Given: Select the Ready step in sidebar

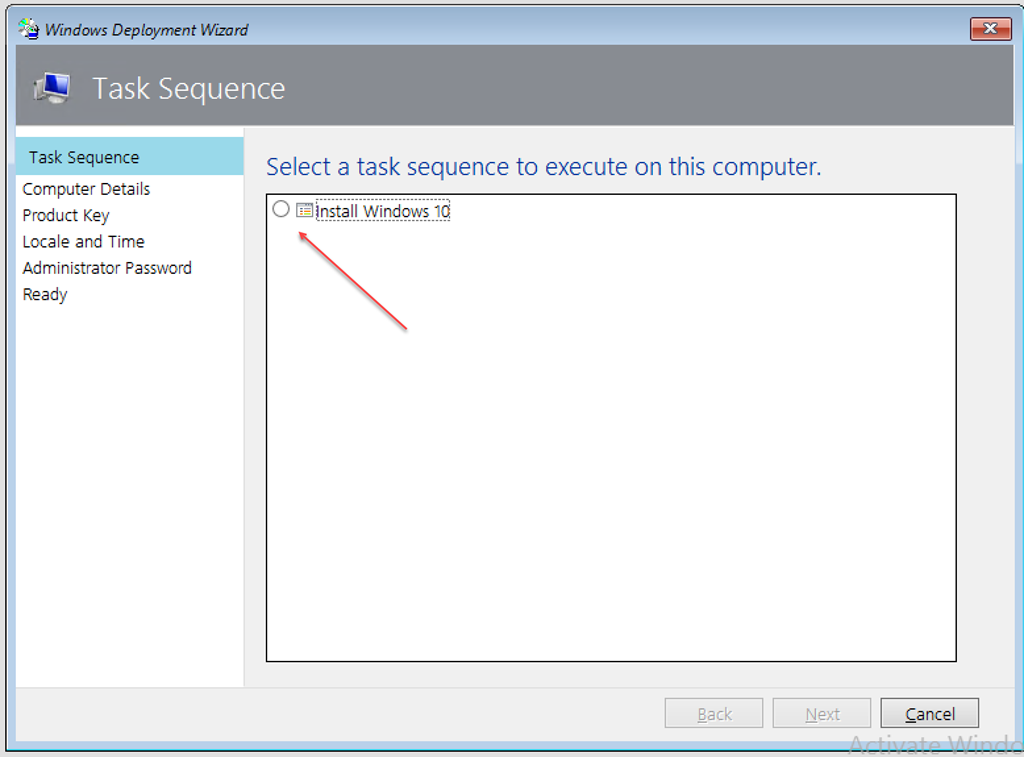Looking at the screenshot, I should coord(45,294).
